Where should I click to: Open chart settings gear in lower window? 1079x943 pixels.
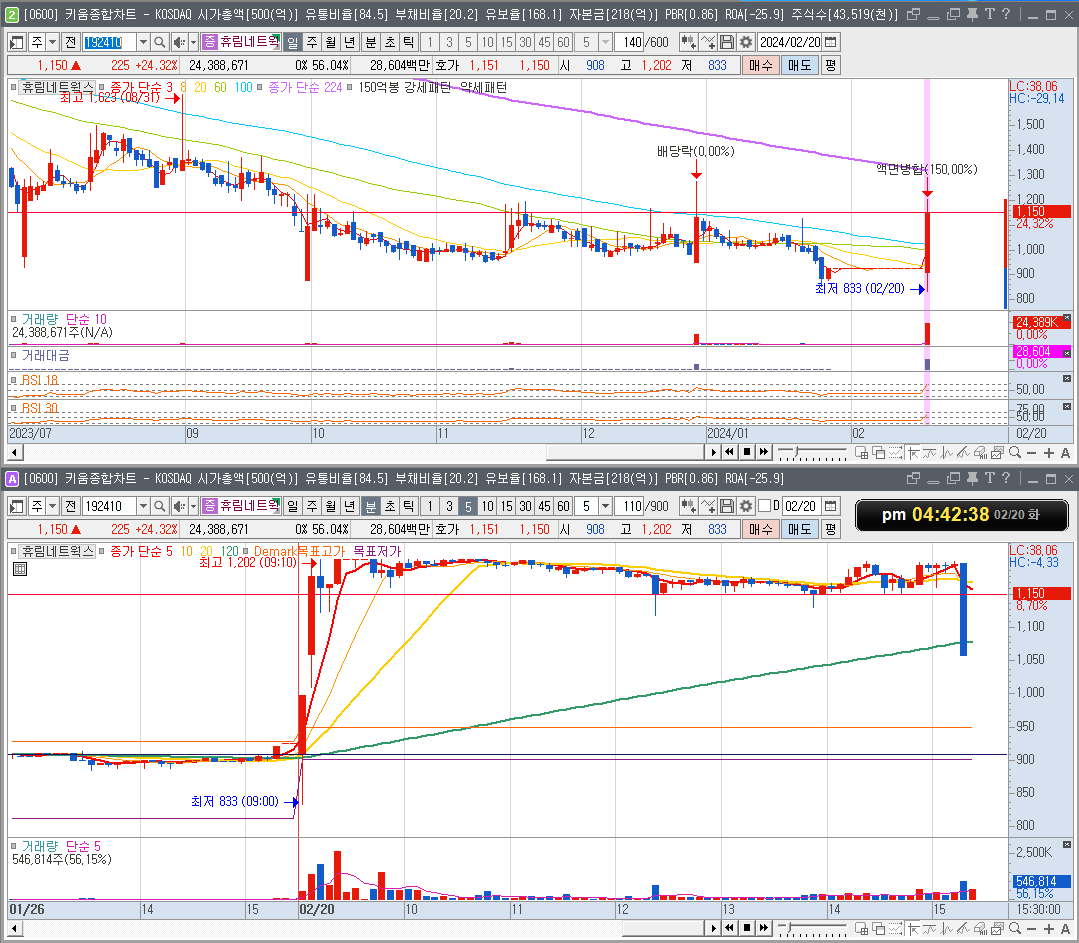(x=746, y=507)
